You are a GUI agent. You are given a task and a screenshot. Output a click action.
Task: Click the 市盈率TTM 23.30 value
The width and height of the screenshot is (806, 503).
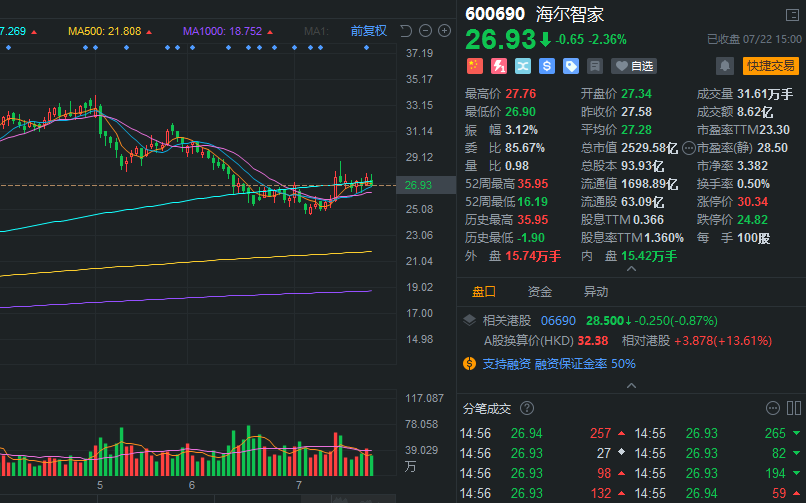774,130
